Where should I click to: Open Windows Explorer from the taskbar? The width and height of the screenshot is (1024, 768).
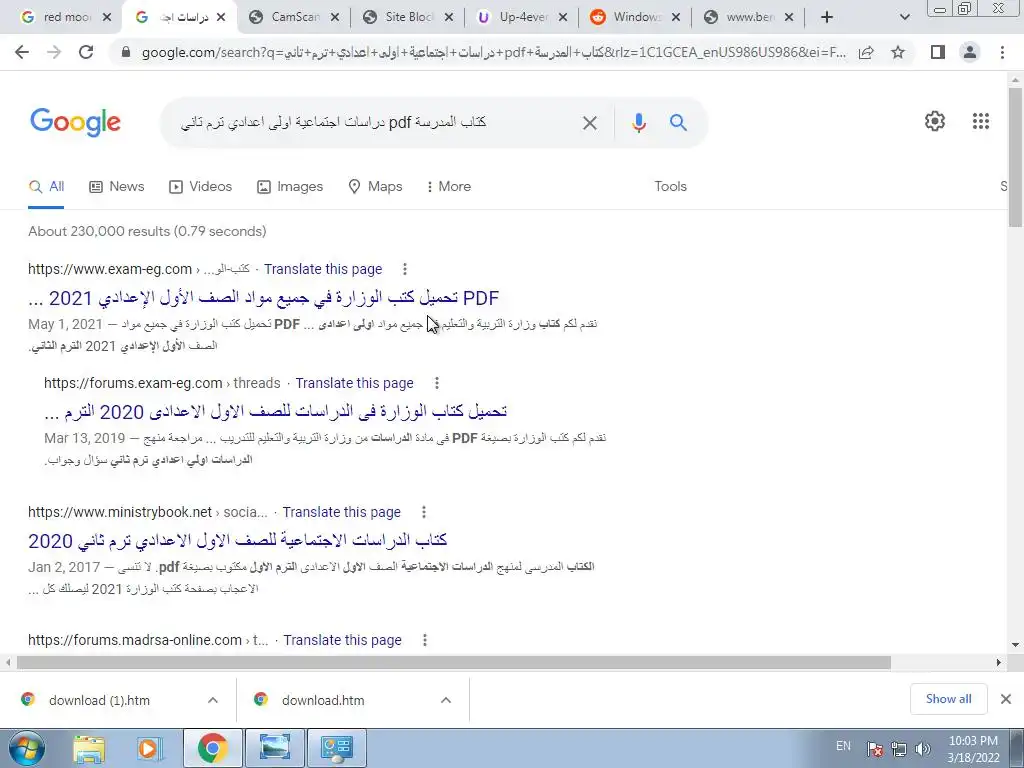(x=89, y=748)
